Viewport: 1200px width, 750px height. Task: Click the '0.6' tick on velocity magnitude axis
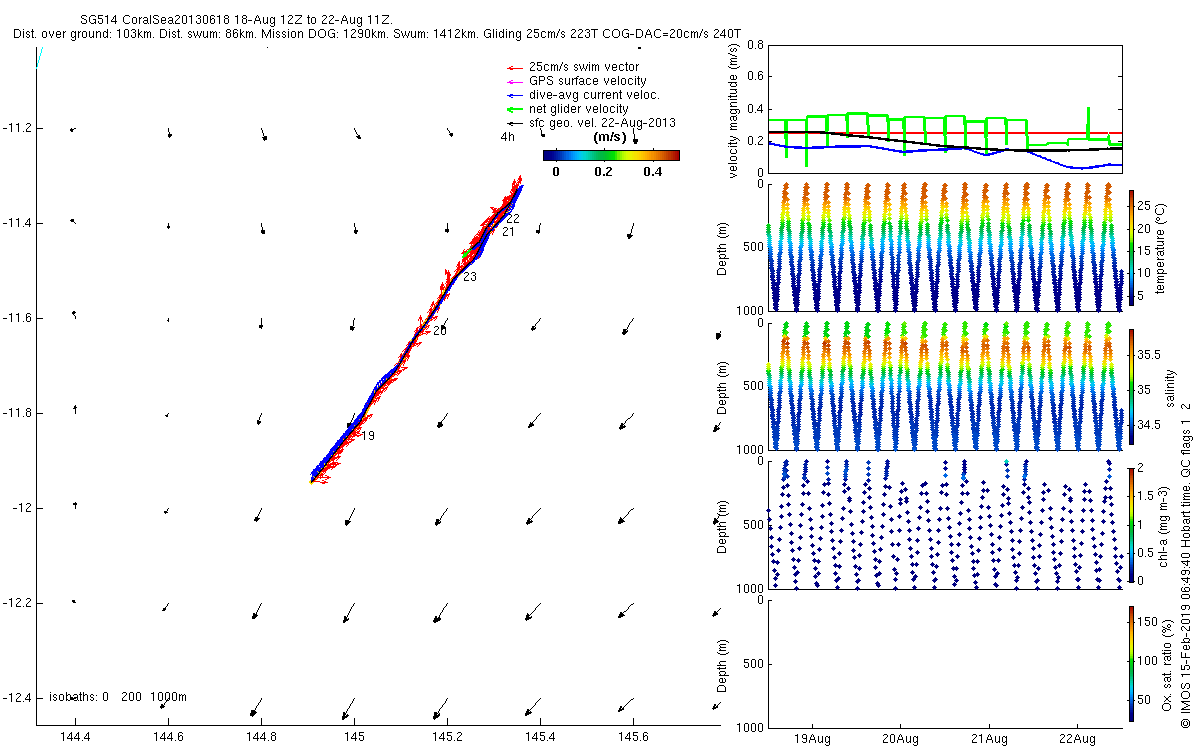[x=755, y=77]
